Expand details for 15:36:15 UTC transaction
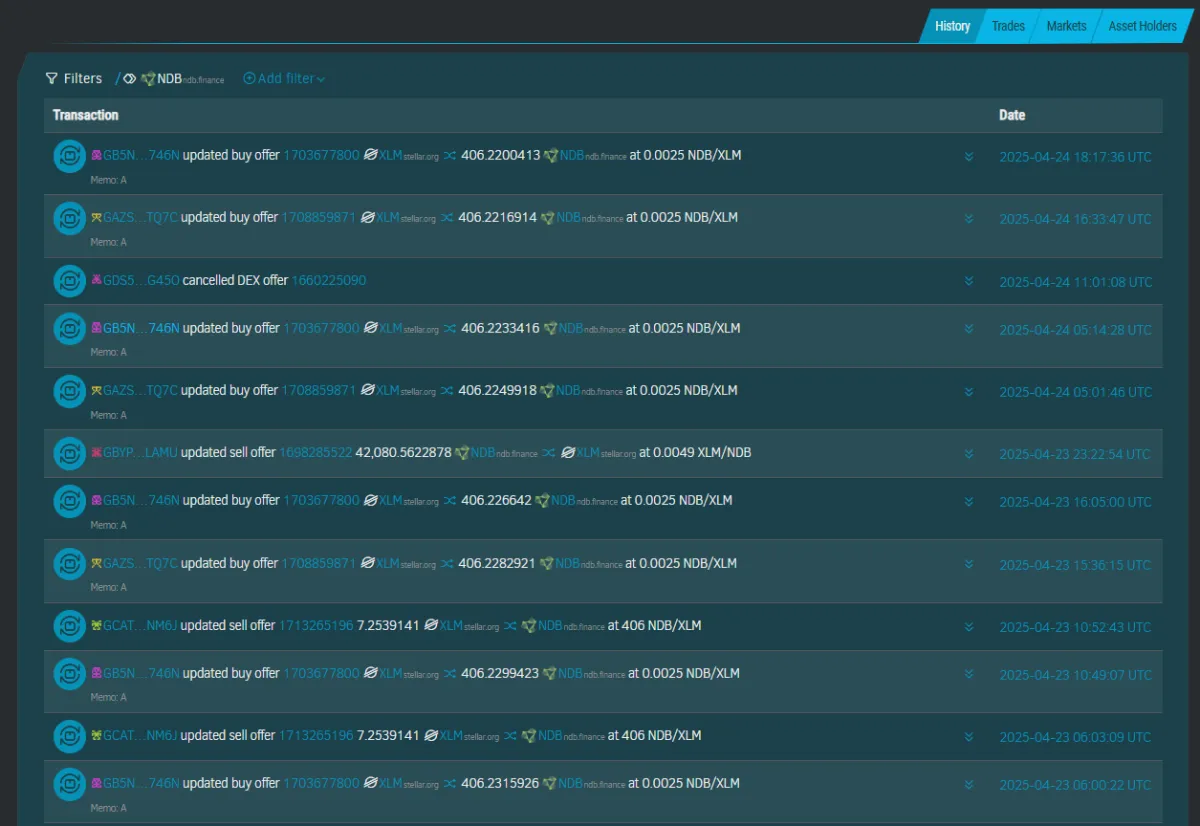Image resolution: width=1200 pixels, height=826 pixels. 968,565
